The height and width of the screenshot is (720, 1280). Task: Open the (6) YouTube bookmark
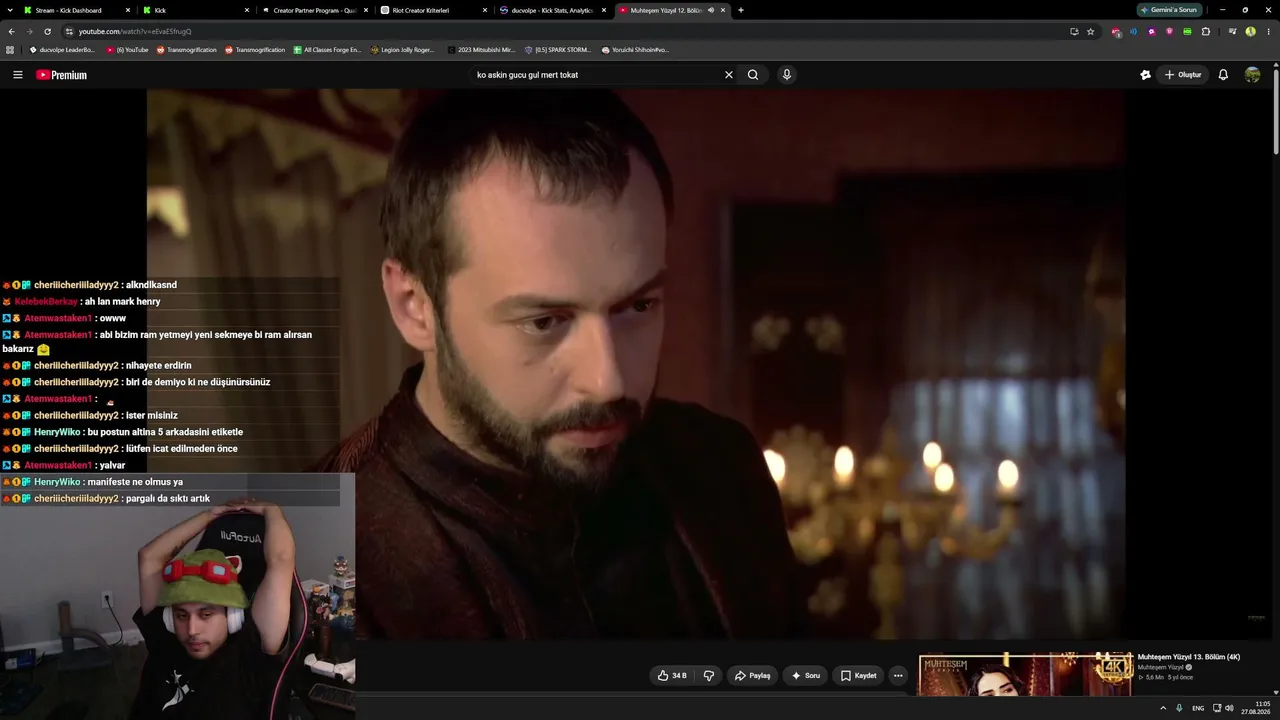[127, 49]
